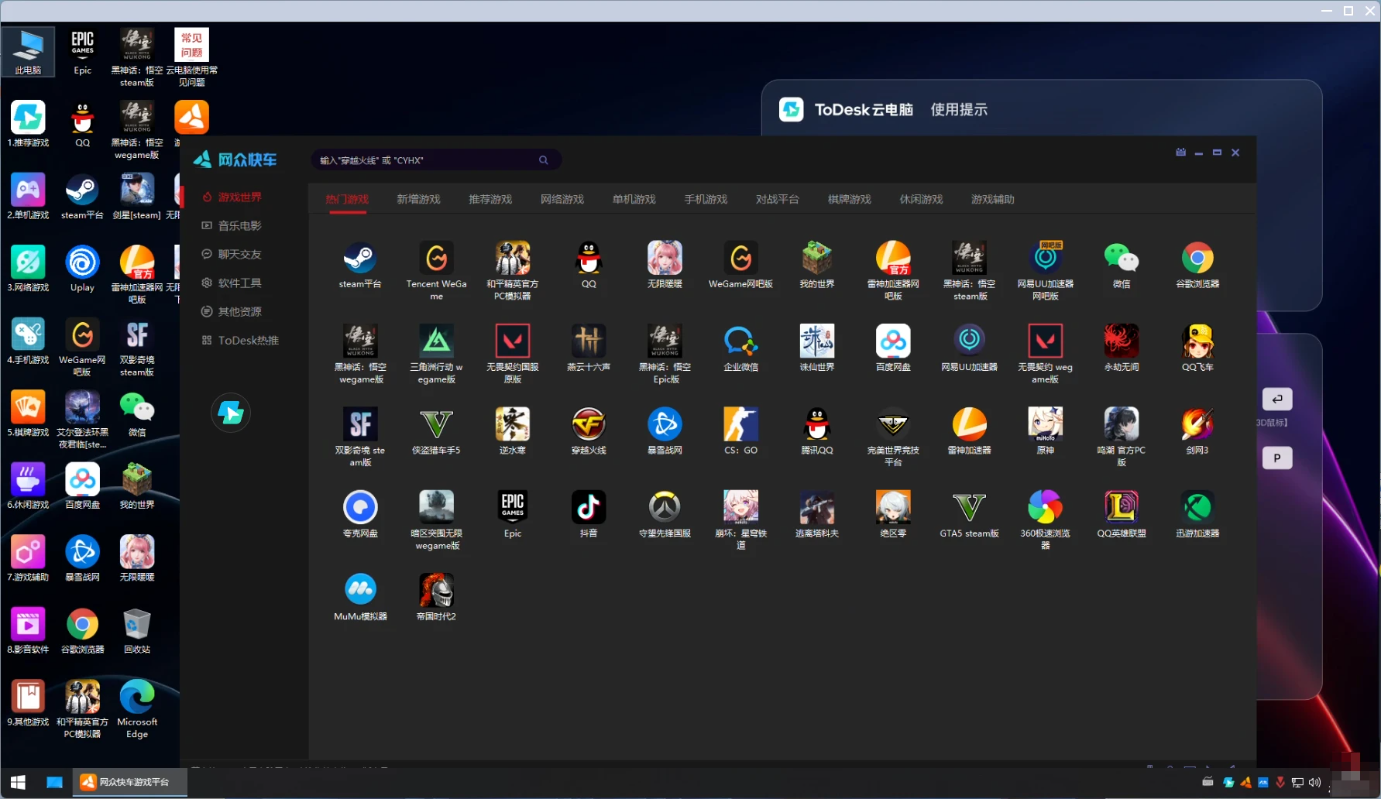Open the Windows Start button
1381x799 pixels.
click(18, 782)
